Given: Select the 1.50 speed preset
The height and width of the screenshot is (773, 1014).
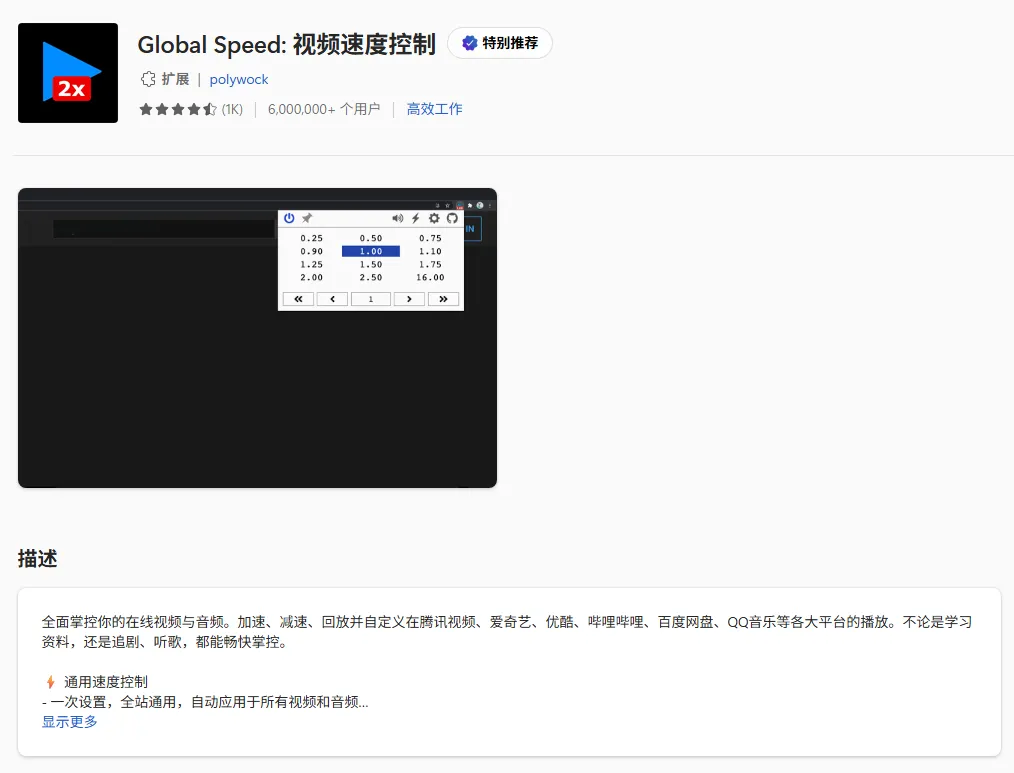Looking at the screenshot, I should pos(371,264).
